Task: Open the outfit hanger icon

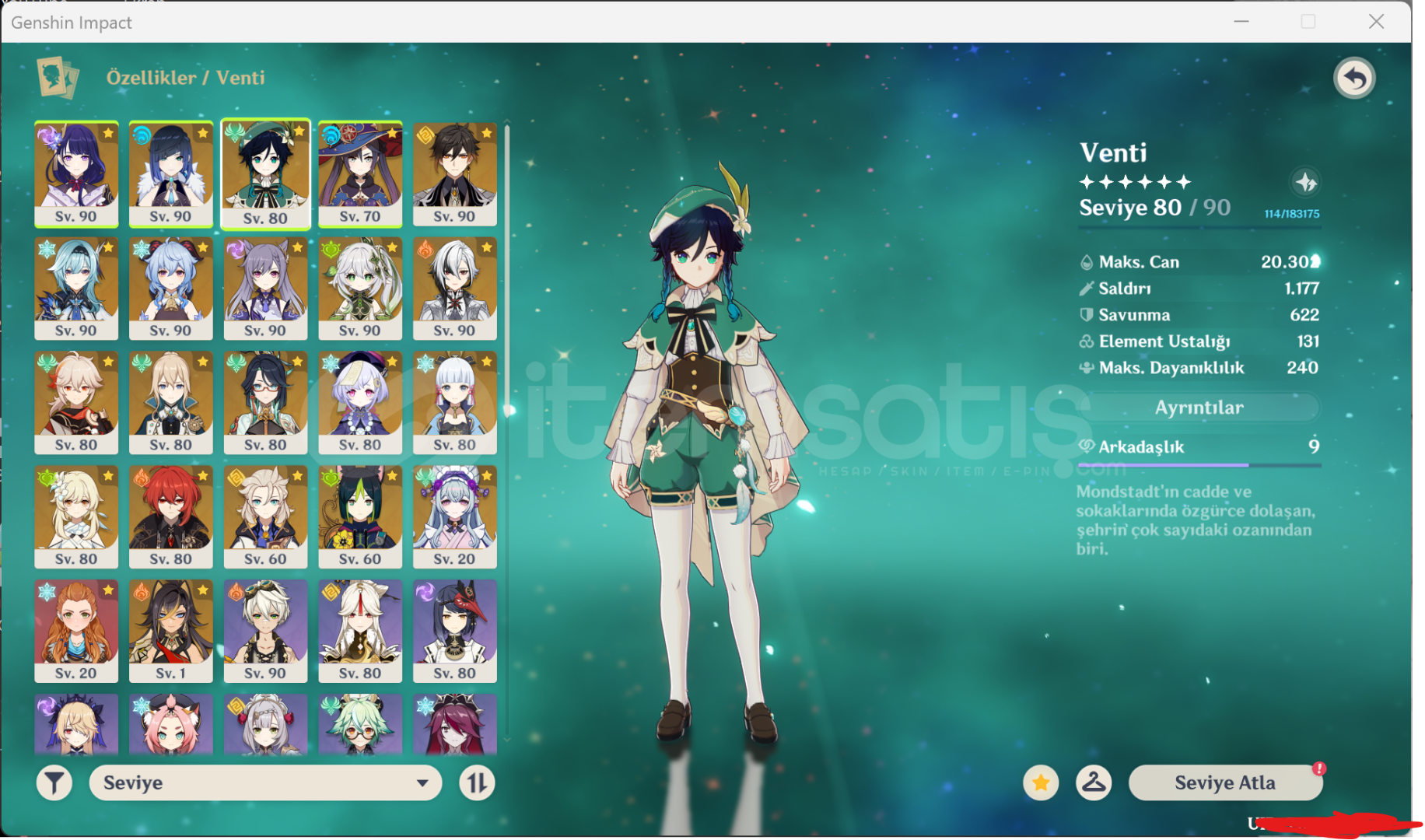Action: (x=1094, y=782)
